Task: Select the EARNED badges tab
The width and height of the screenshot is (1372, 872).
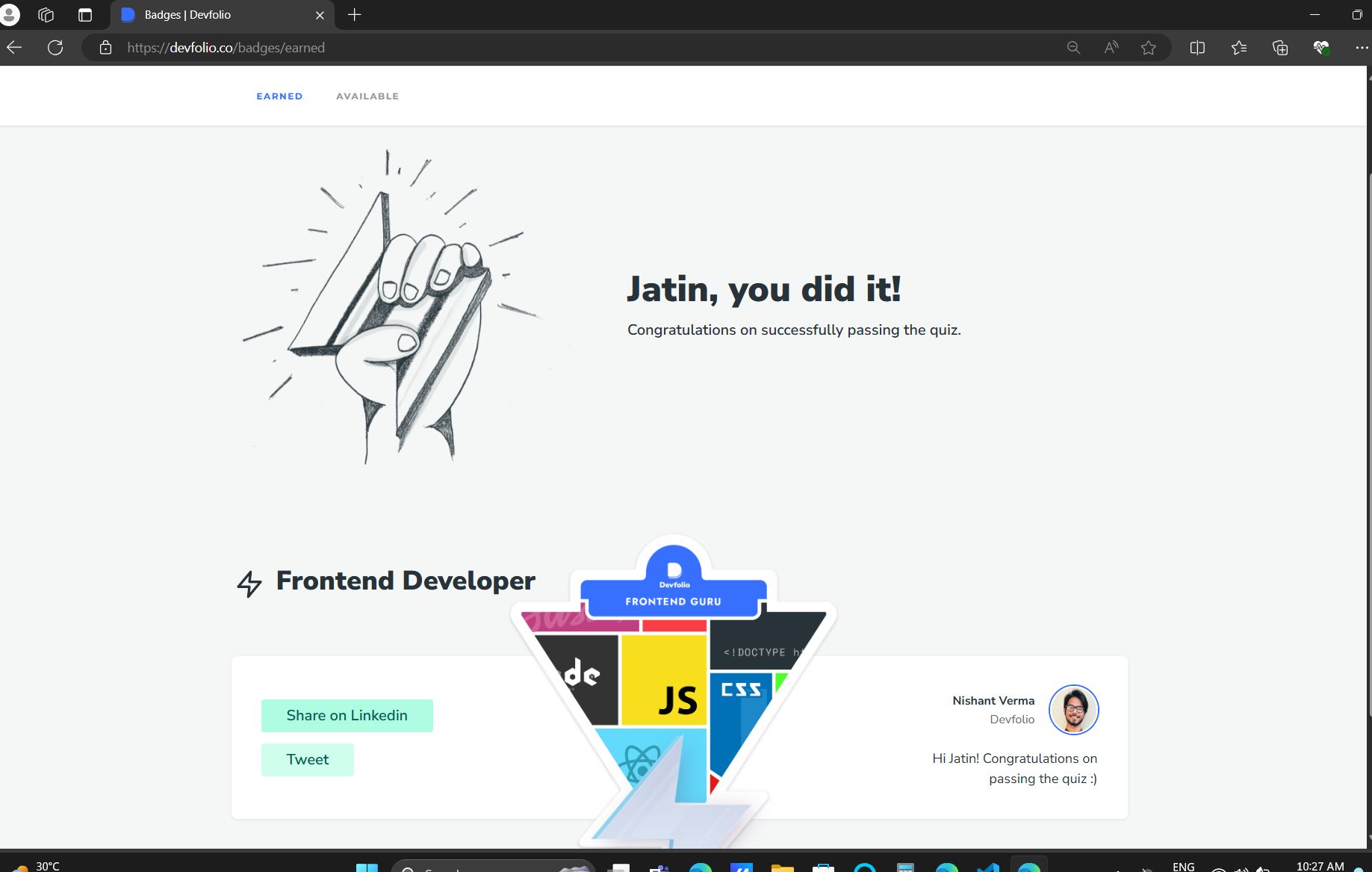Action: 279,96
